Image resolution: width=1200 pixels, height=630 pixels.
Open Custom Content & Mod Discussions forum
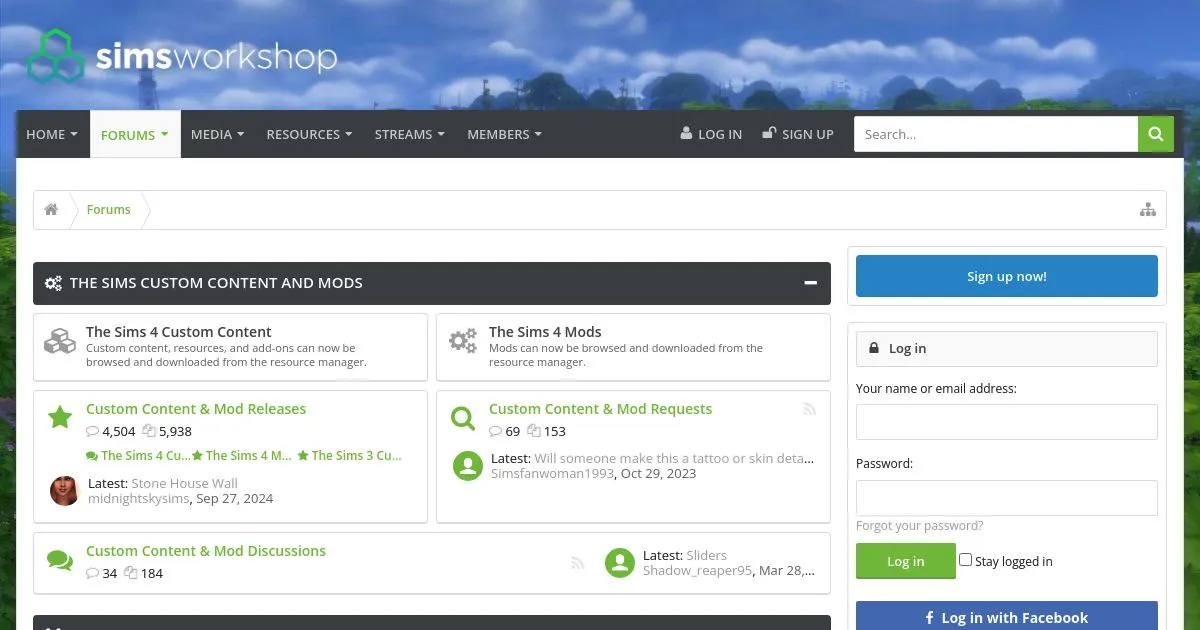pyautogui.click(x=206, y=551)
